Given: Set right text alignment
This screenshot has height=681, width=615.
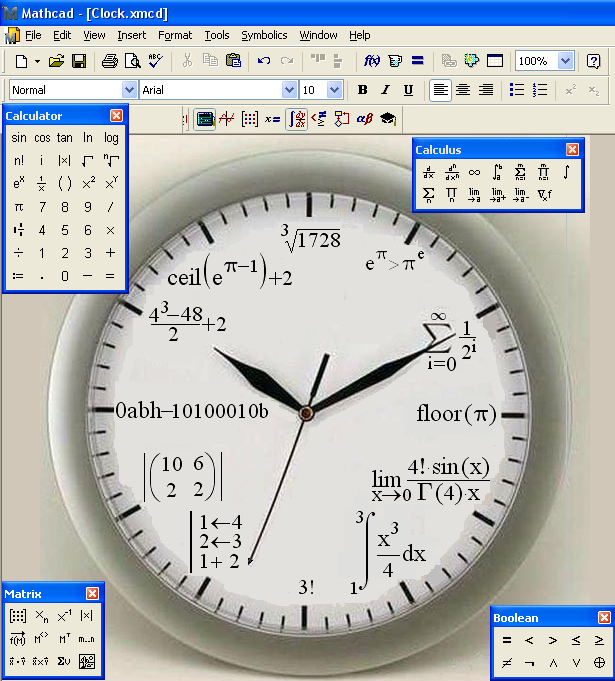Looking at the screenshot, I should pos(486,90).
